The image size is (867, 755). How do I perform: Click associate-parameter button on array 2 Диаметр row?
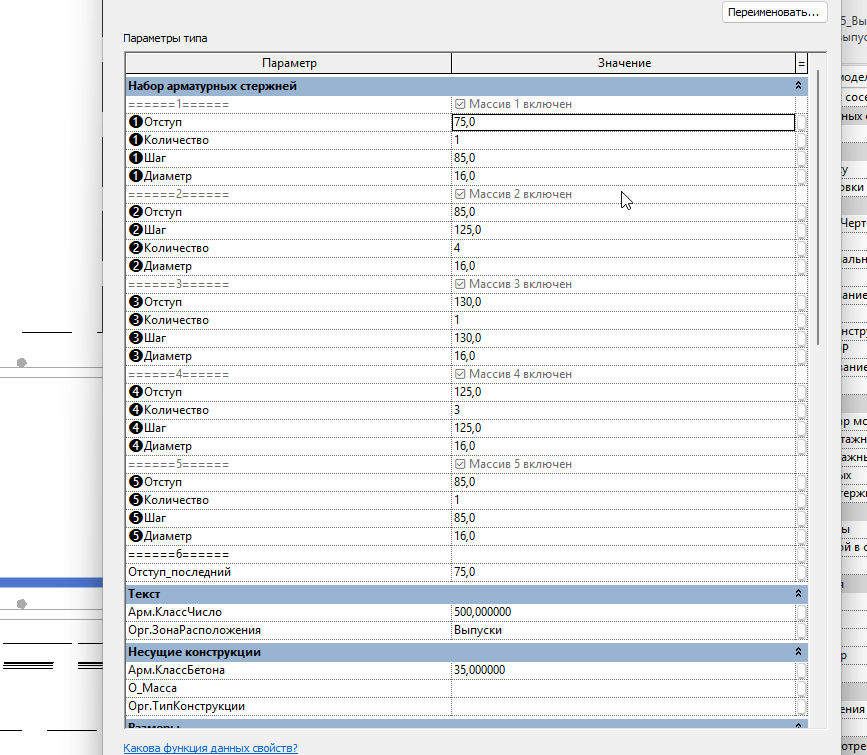pyautogui.click(x=801, y=266)
